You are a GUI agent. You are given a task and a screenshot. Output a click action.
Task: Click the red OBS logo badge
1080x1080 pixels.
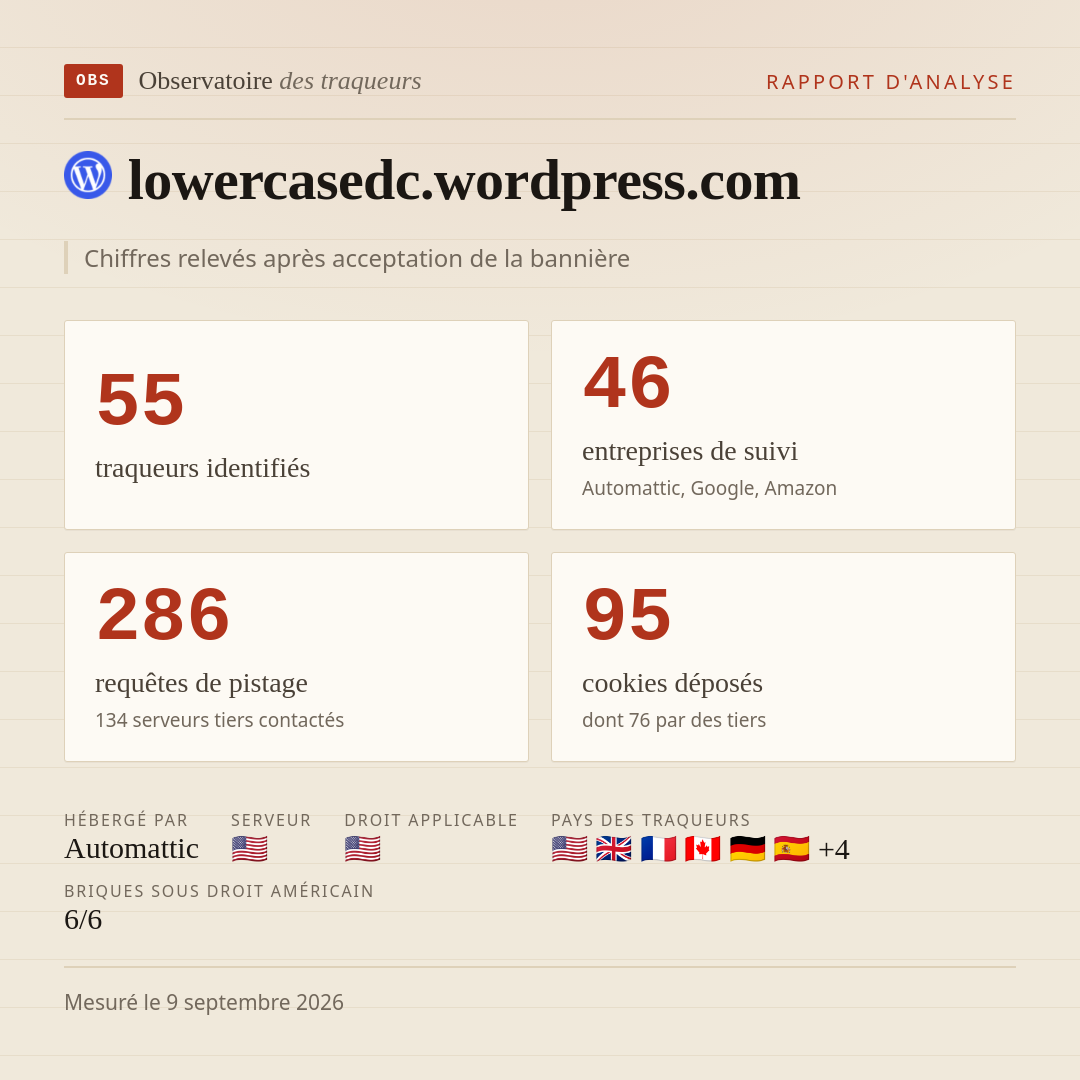coord(93,81)
